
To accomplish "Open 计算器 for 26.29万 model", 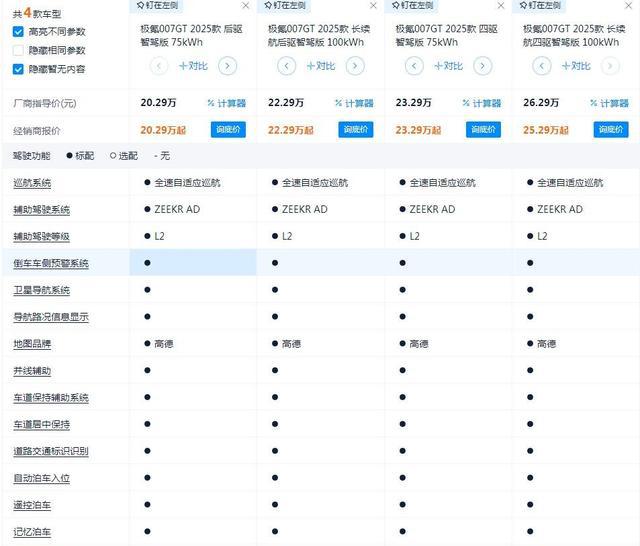I will [x=609, y=104].
